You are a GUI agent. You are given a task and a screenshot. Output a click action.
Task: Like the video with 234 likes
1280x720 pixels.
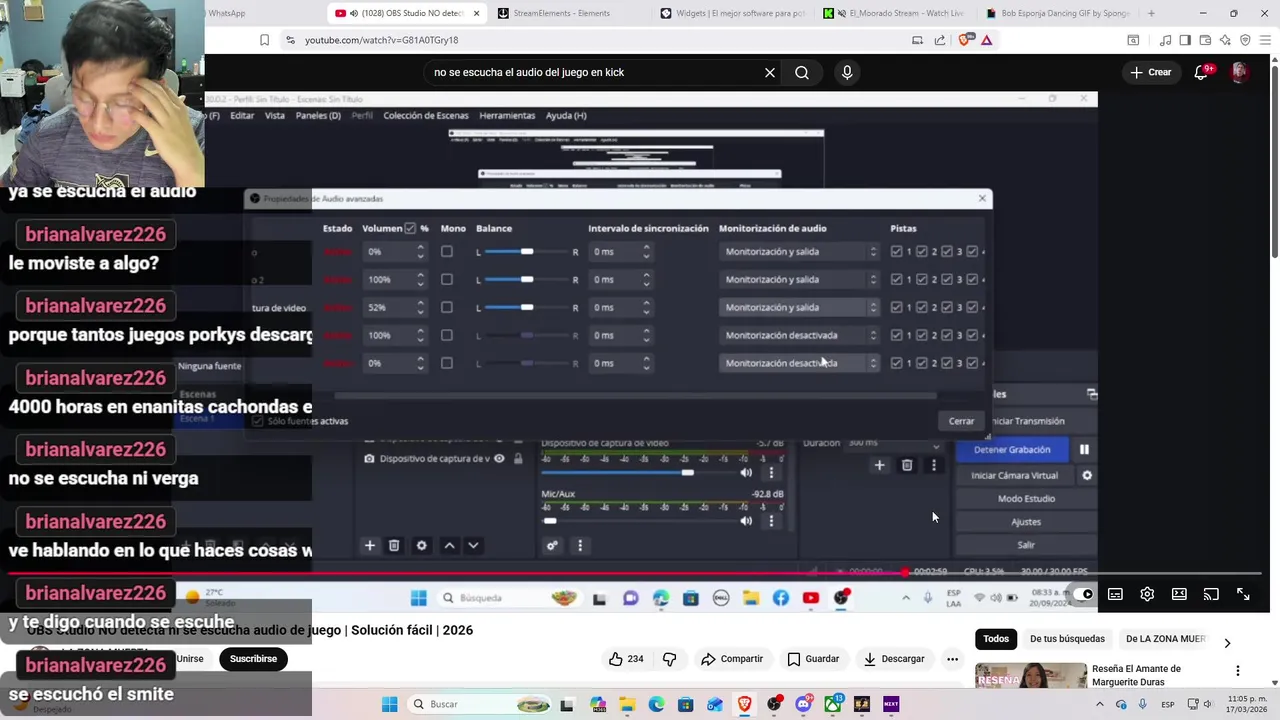[626, 659]
